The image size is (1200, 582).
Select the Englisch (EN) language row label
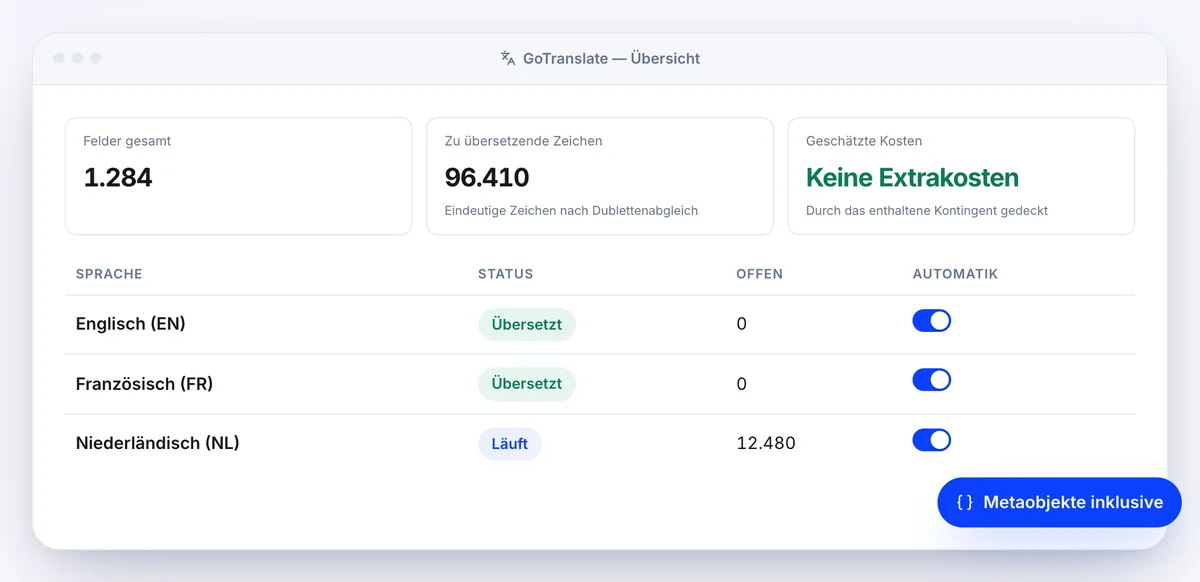[x=131, y=324]
